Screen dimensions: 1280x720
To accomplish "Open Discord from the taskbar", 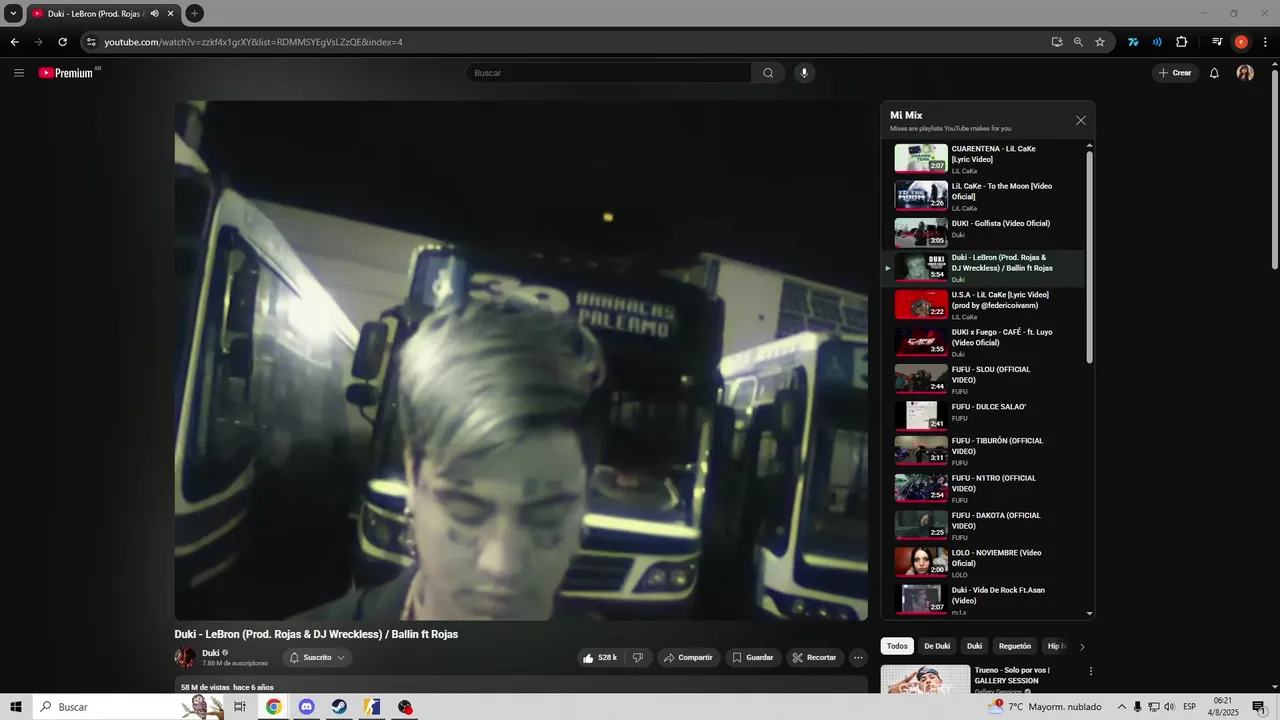I will pos(307,707).
